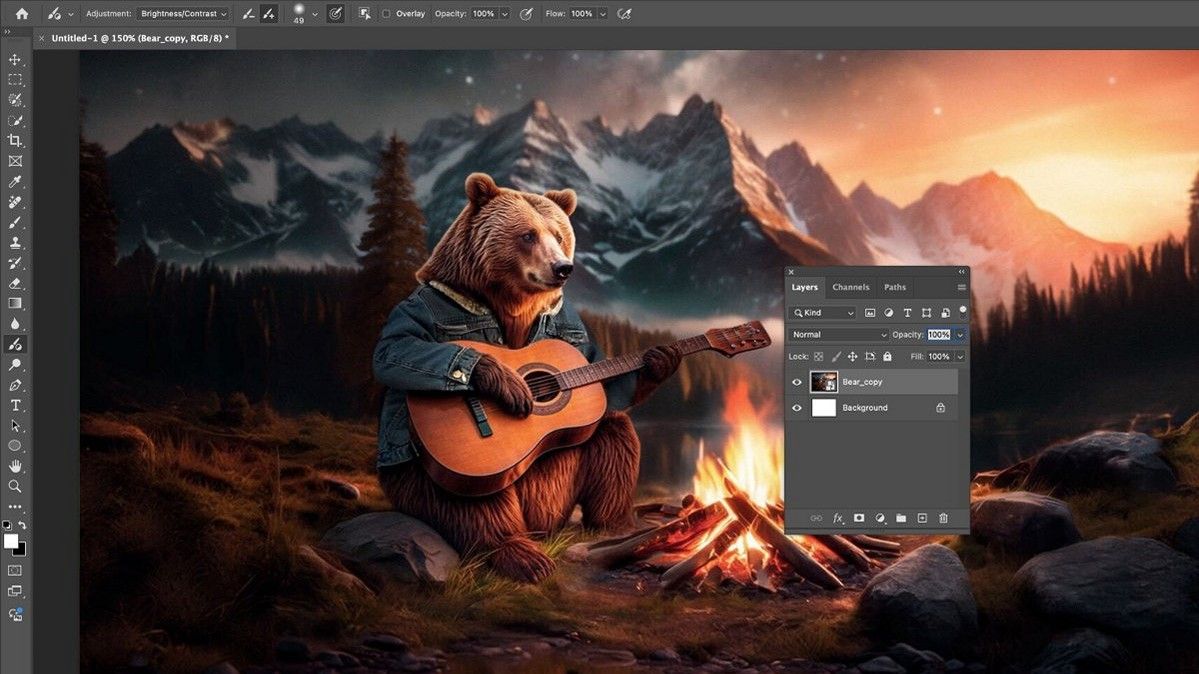
Task: Select the Bear_copy layer thumbnail
Action: click(x=824, y=382)
